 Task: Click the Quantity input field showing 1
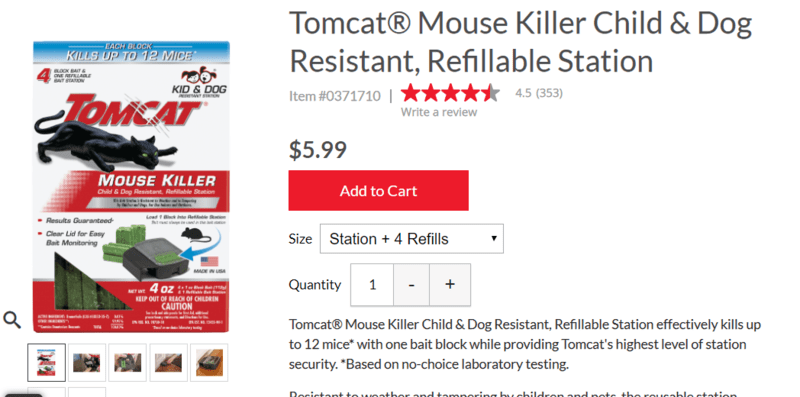point(372,285)
